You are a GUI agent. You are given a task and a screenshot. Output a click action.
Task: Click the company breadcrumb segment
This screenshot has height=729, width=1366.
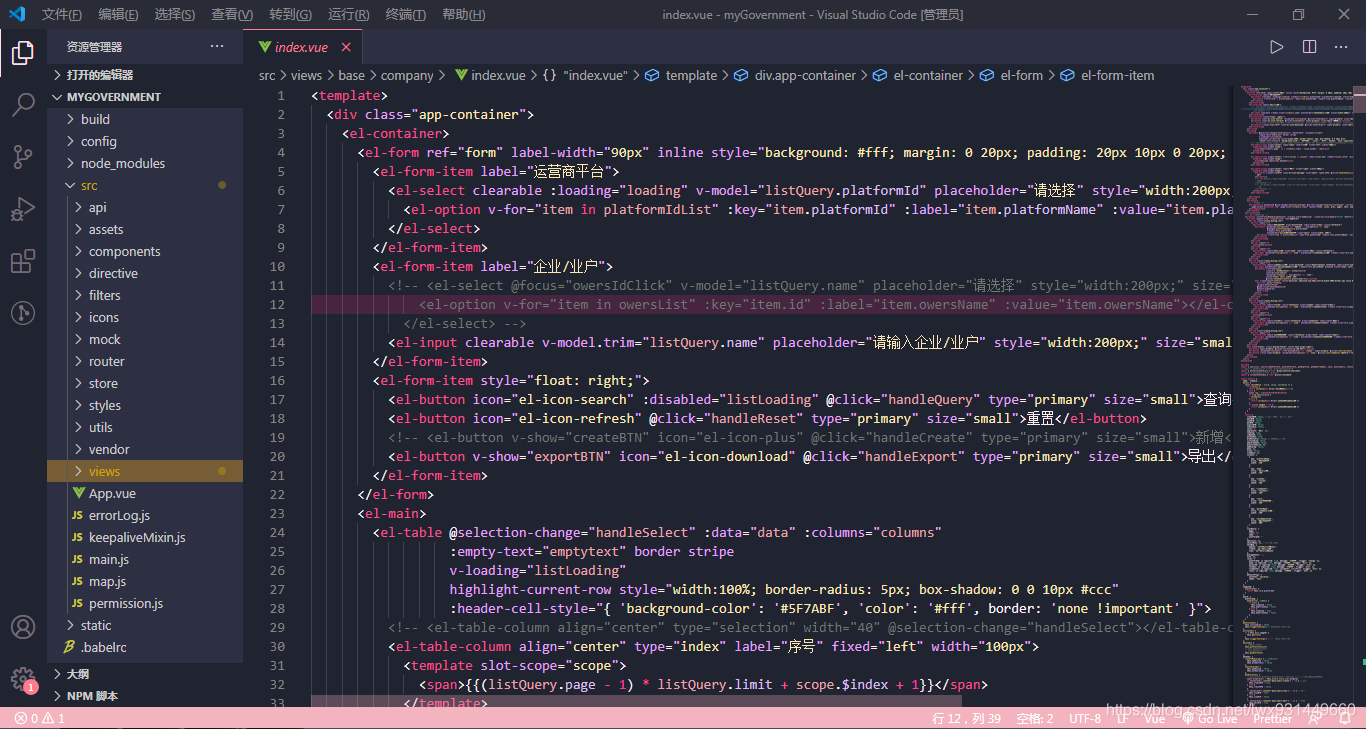[x=407, y=75]
